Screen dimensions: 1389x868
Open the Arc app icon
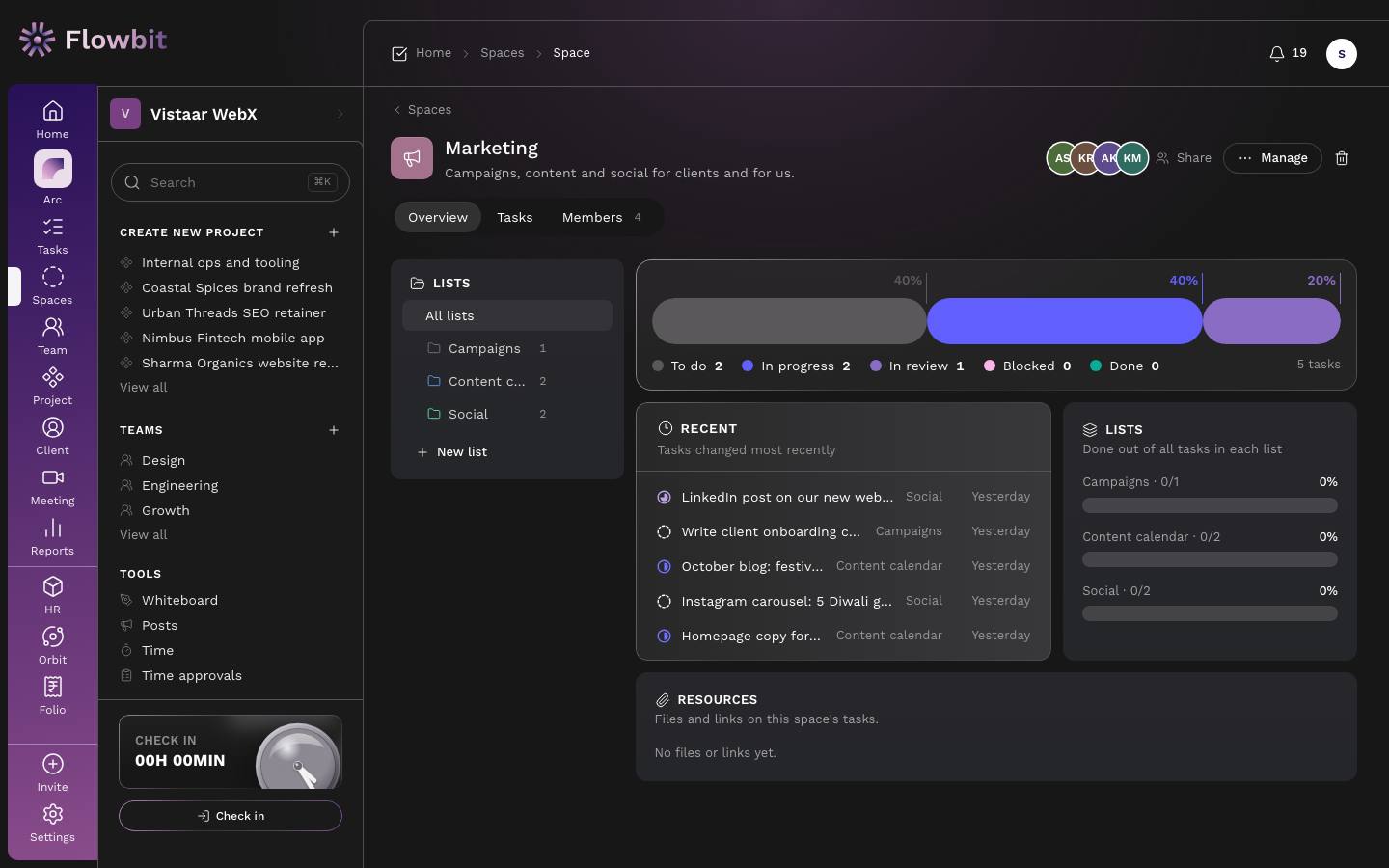52,170
